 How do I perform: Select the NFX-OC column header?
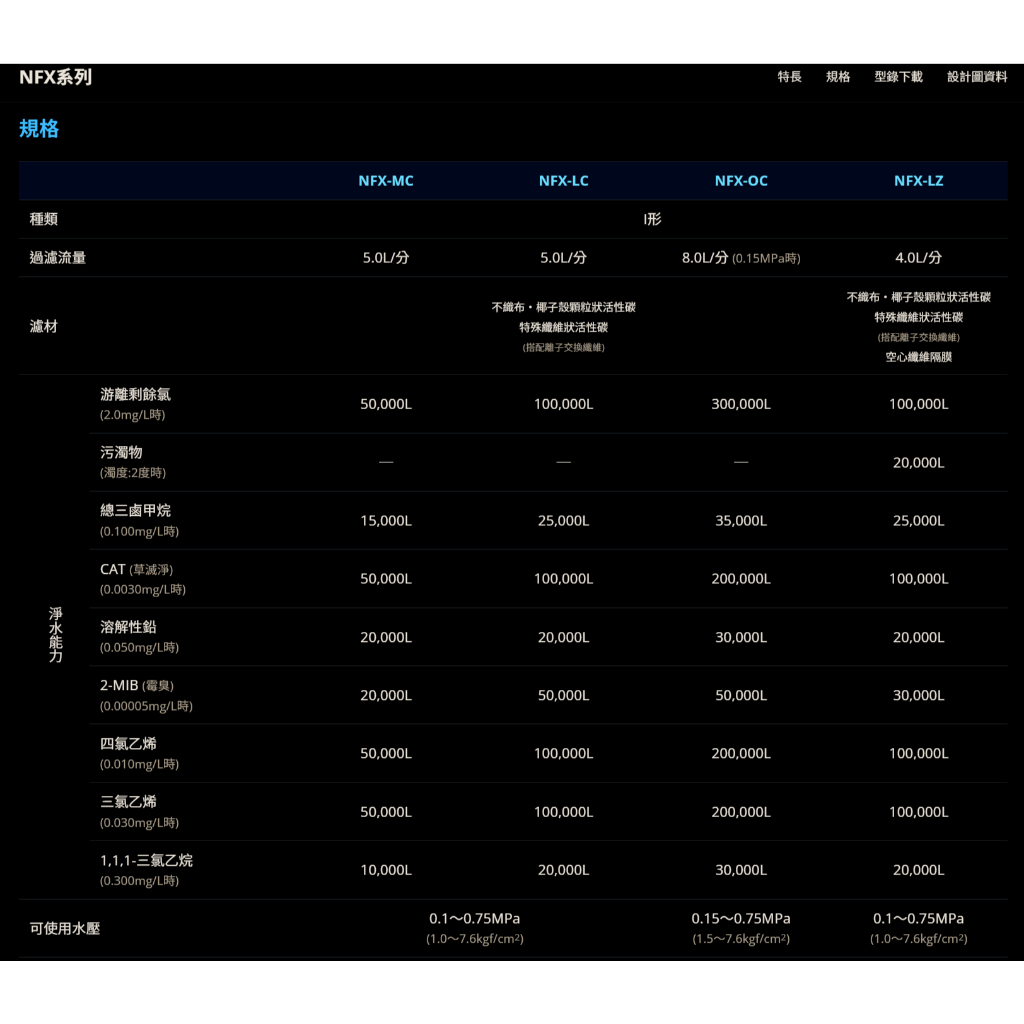pyautogui.click(x=741, y=181)
